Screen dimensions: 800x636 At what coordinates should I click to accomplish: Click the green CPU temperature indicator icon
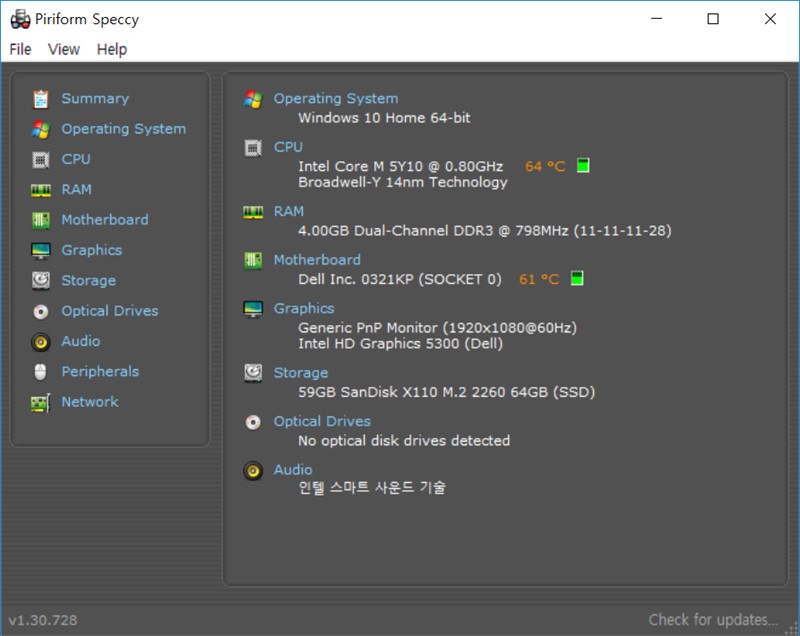[x=583, y=165]
